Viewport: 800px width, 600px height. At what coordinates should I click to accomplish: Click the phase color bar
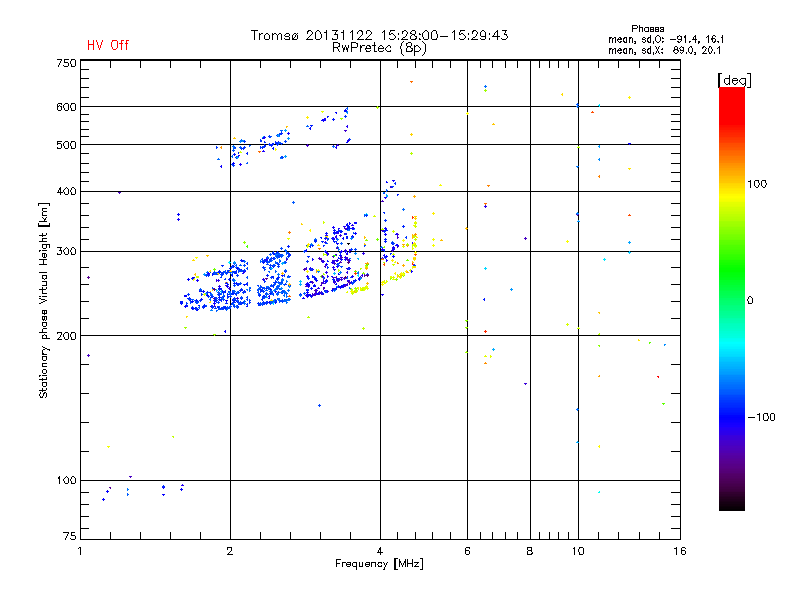click(732, 298)
